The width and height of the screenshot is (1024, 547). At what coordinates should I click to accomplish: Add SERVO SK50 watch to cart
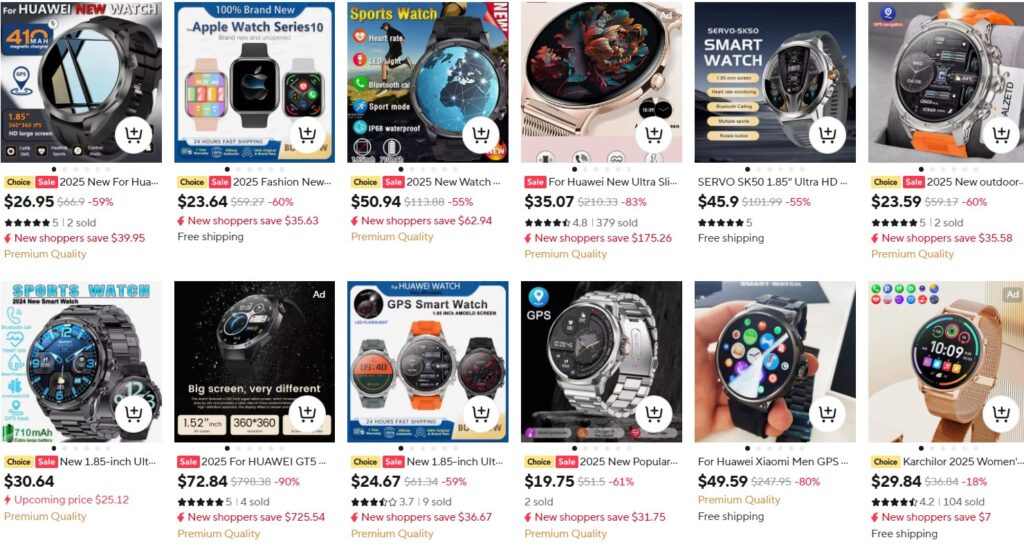tap(827, 135)
